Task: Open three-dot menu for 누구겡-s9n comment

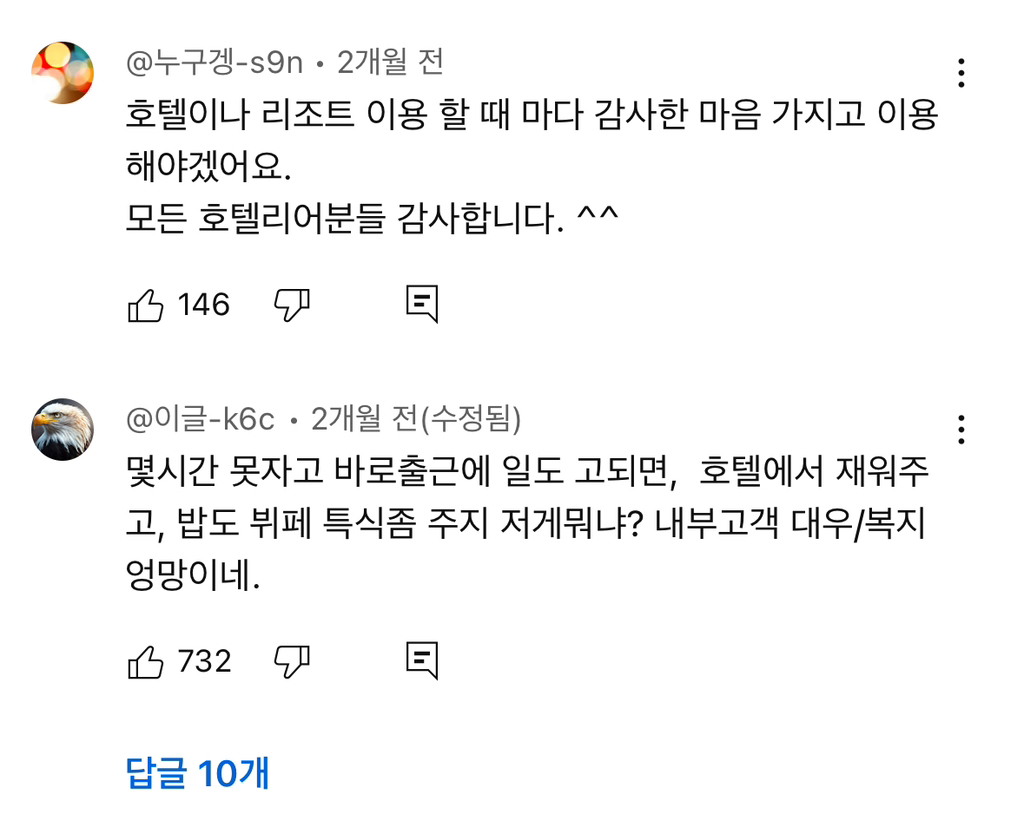Action: (x=960, y=73)
